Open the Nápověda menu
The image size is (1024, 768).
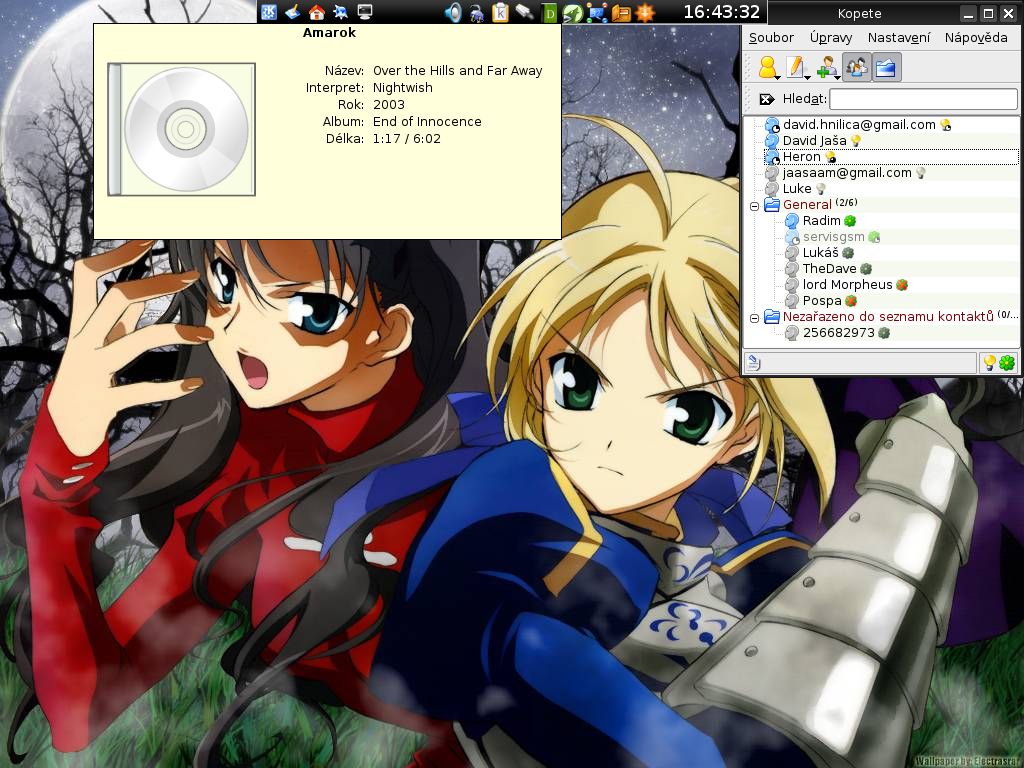coord(976,38)
